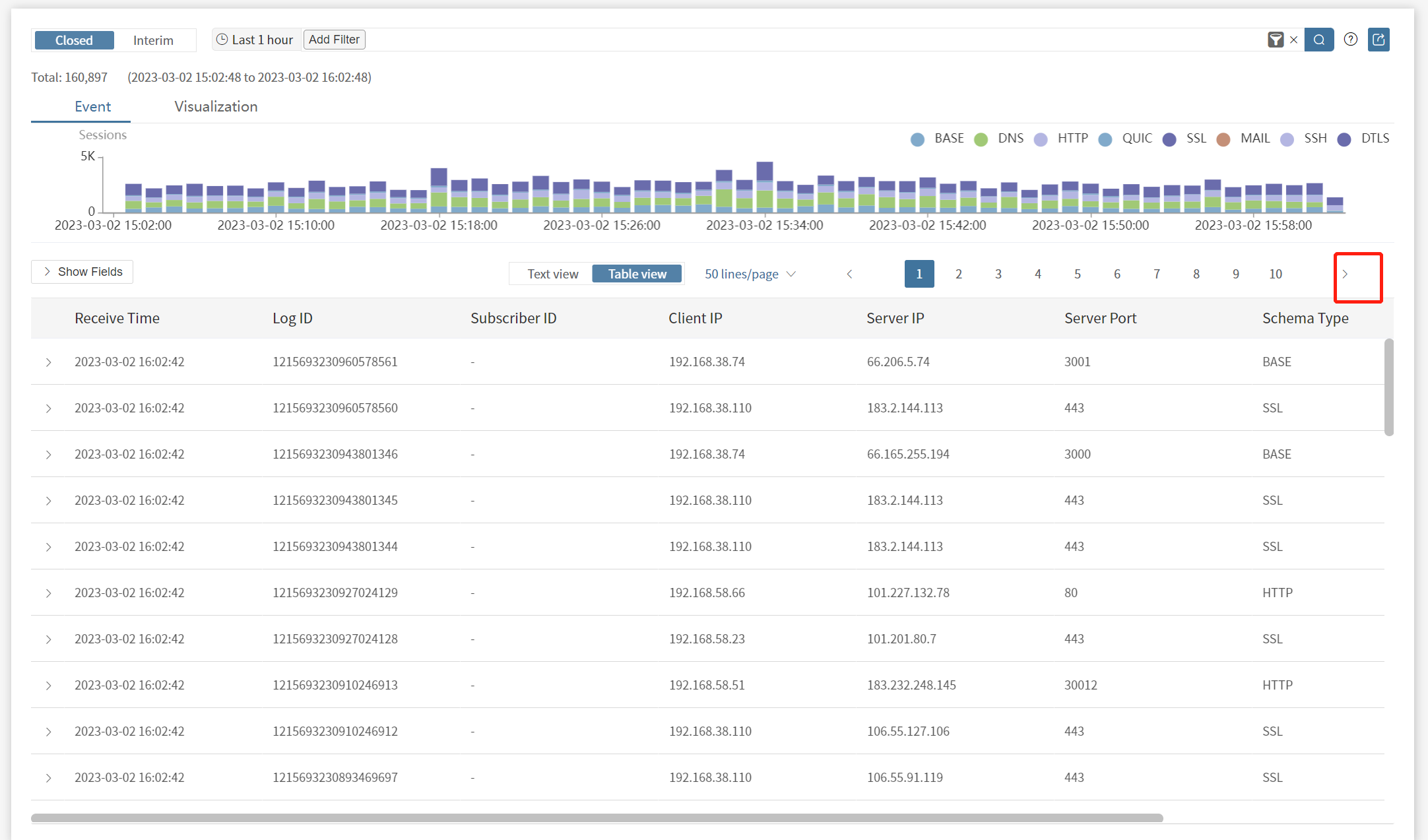Image resolution: width=1428 pixels, height=840 pixels.
Task: Click the horizontal table scrollbar
Action: pyautogui.click(x=597, y=818)
